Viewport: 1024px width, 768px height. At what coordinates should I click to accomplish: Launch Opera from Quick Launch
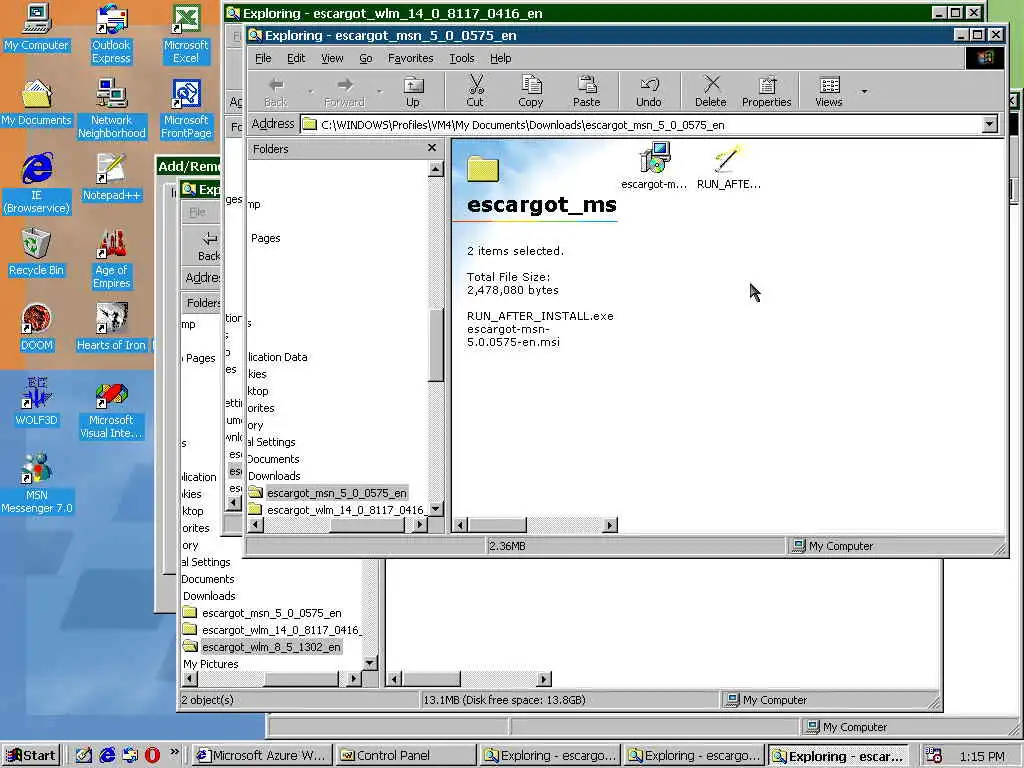tap(152, 756)
